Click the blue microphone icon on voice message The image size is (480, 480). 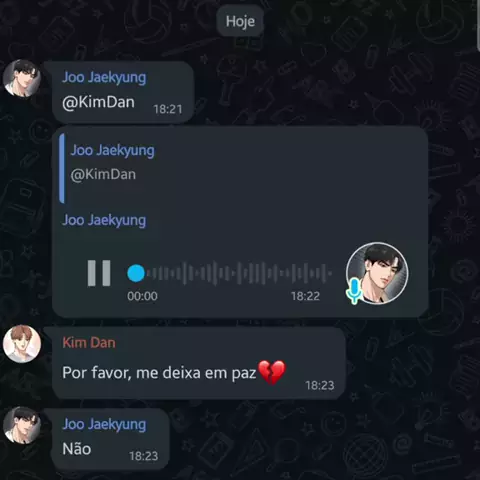[354, 291]
